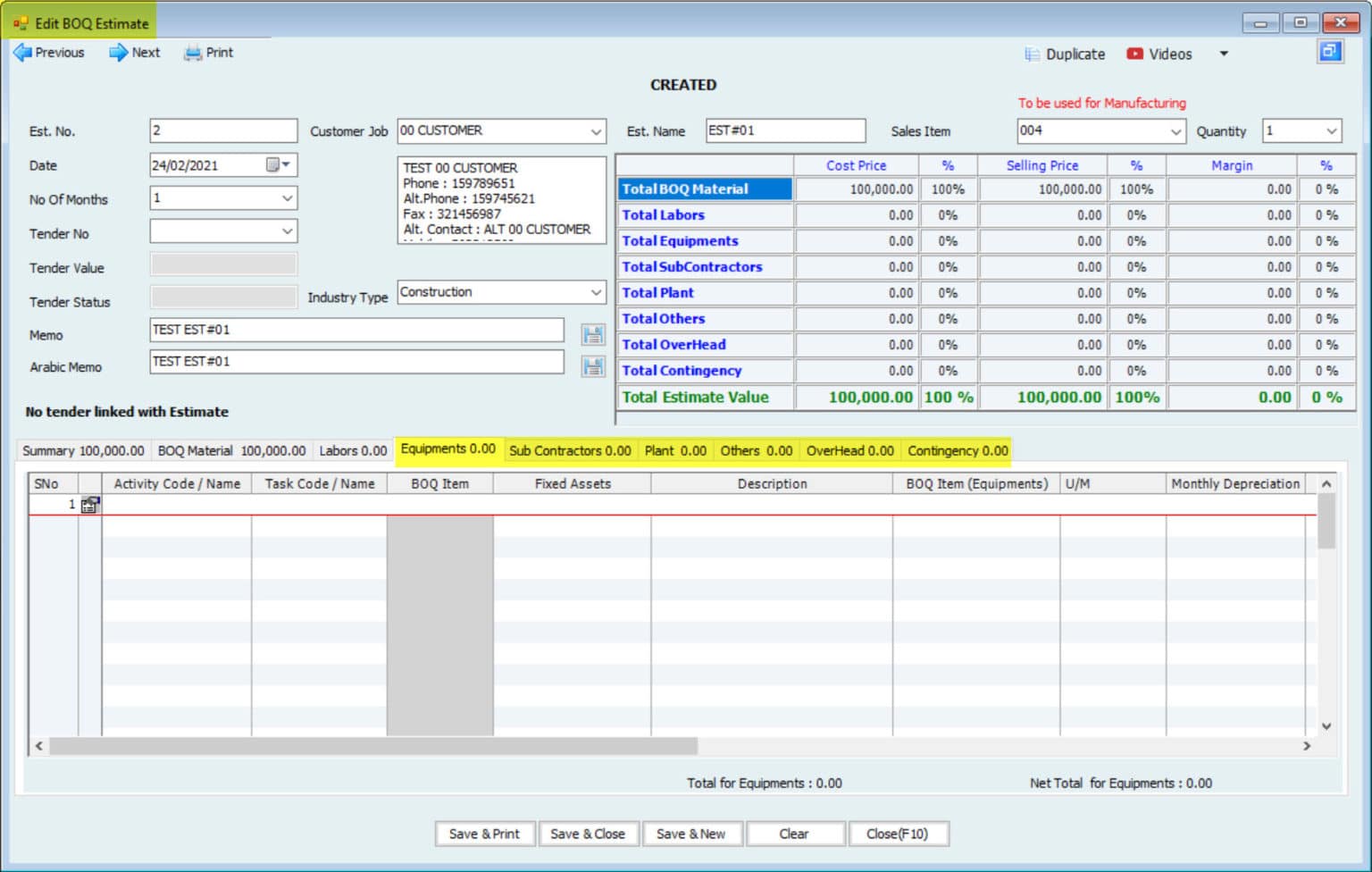Open the Videos help link
The width and height of the screenshot is (1372, 872).
tap(1159, 54)
